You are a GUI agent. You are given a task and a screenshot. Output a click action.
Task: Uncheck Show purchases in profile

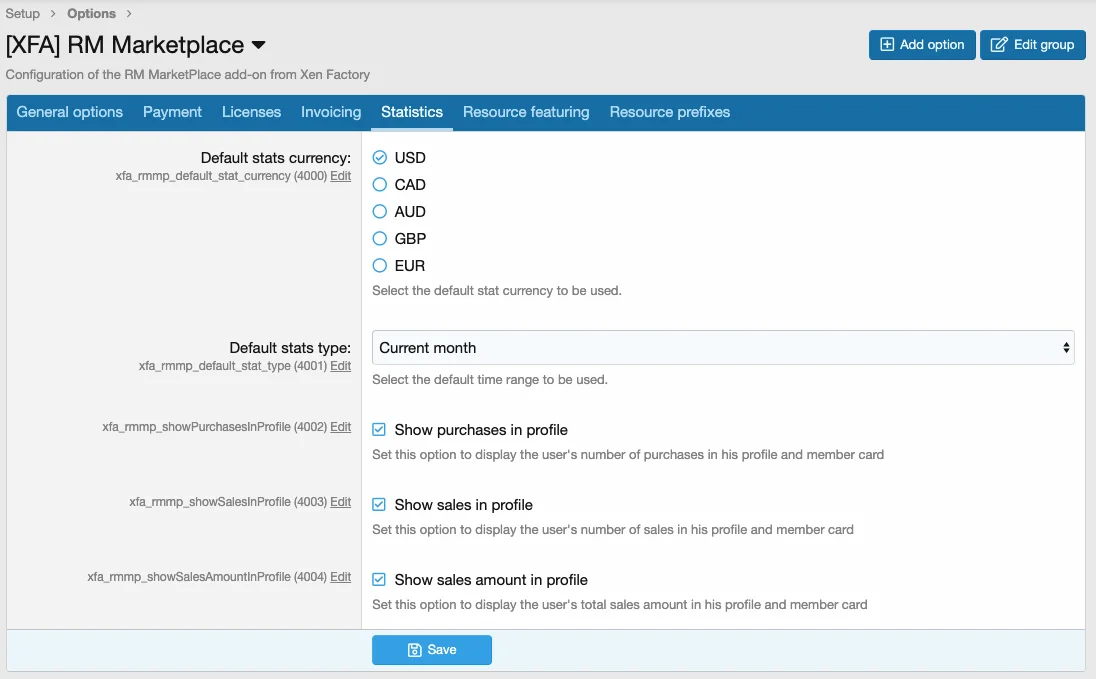coord(380,430)
